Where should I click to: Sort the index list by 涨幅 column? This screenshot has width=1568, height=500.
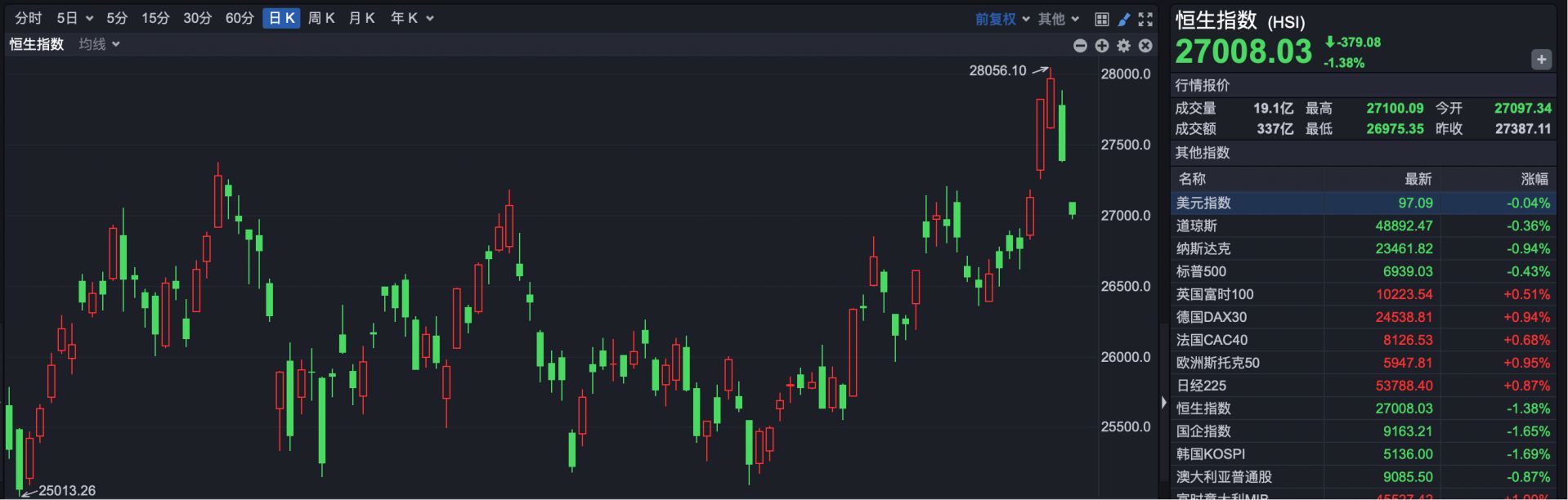(x=1534, y=179)
